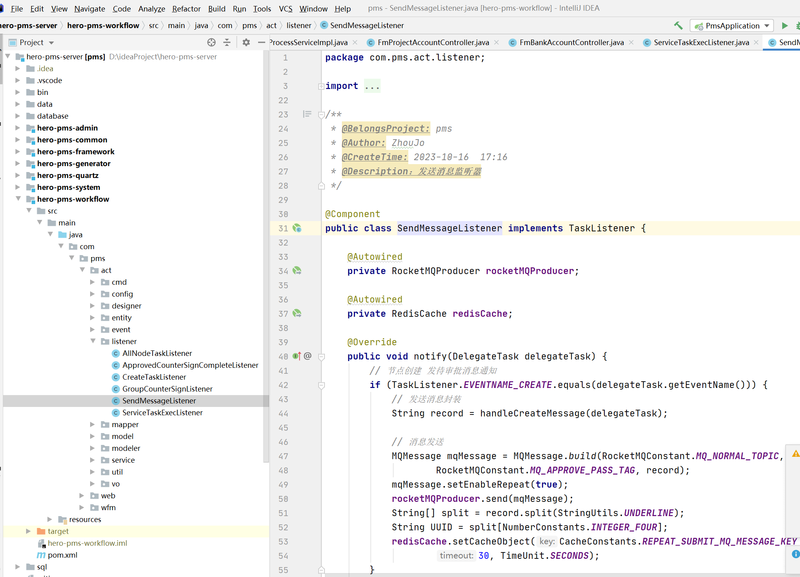This screenshot has width=800, height=577.
Task: Click the pms breadcrumb in navigation bar
Action: click(x=249, y=26)
